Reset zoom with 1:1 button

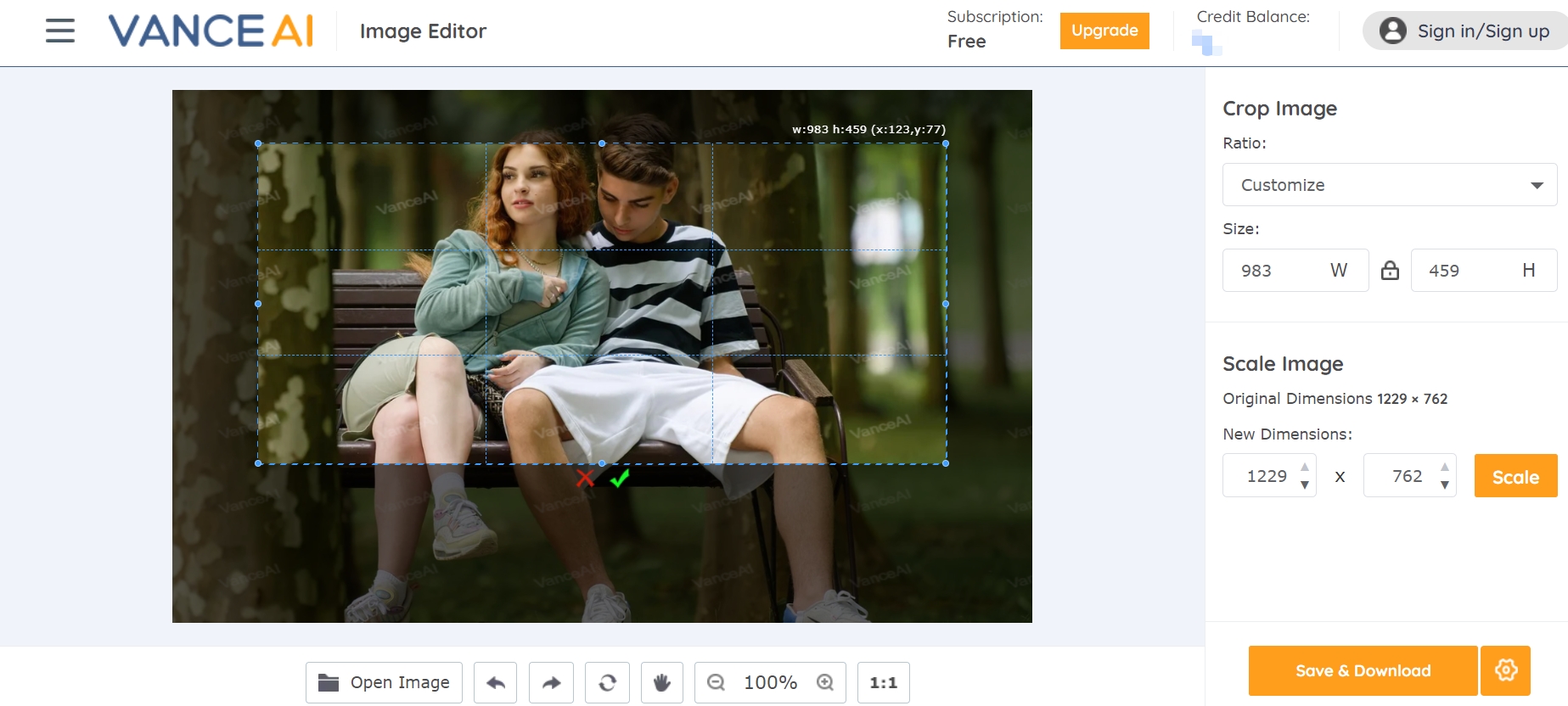883,683
